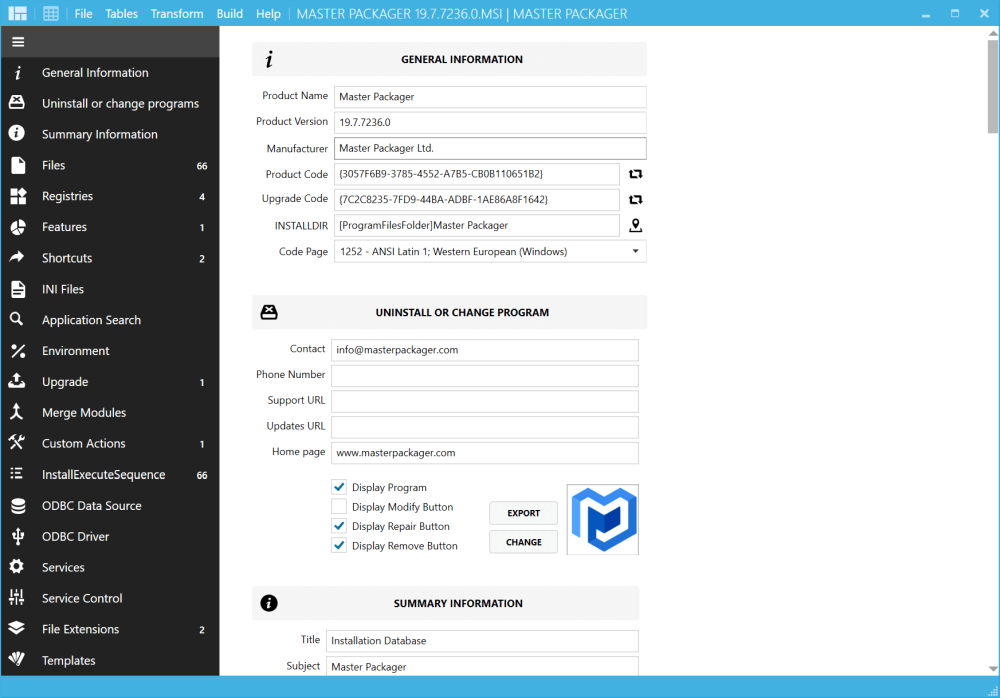Click the Service Control sliders icon
The width and height of the screenshot is (1000, 698).
pos(17,597)
